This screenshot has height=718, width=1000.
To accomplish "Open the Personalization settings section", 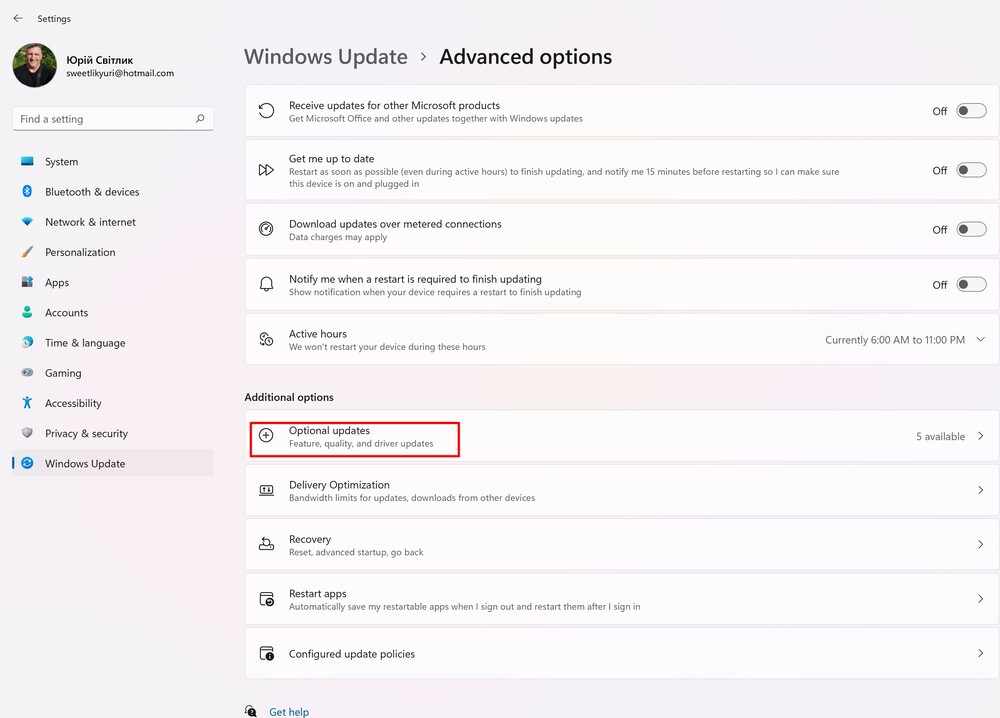I will point(80,252).
